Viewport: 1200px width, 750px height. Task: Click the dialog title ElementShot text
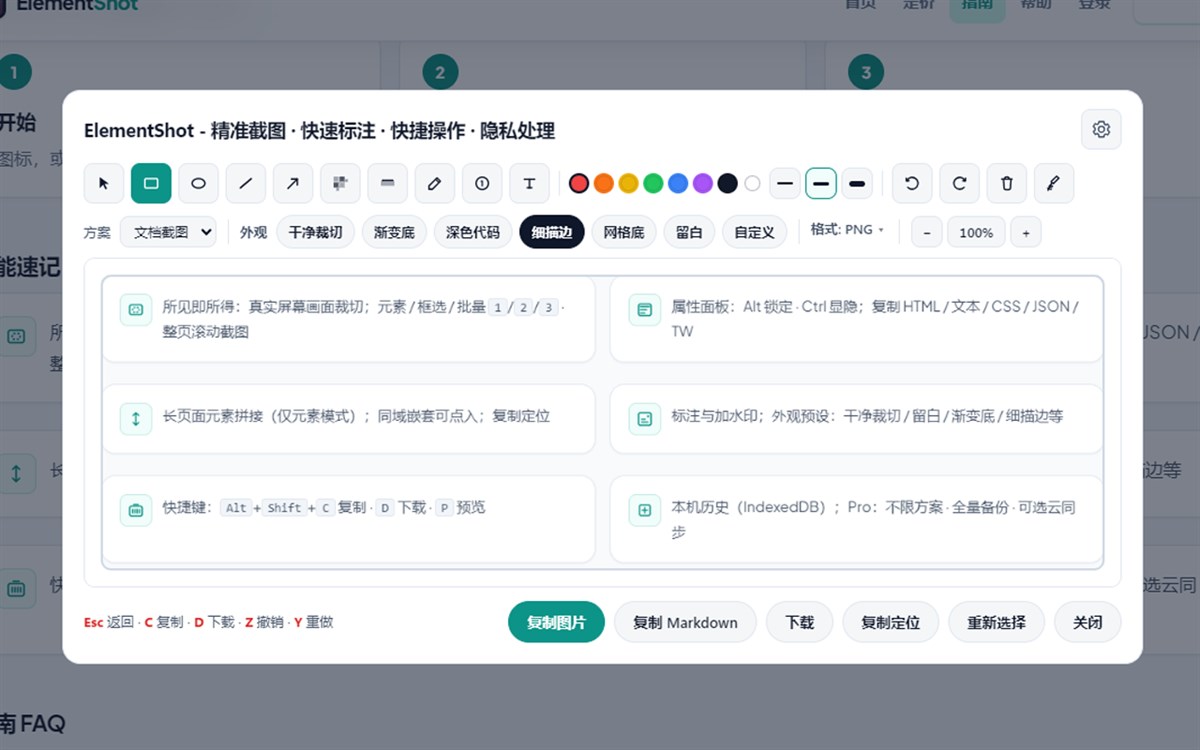(x=319, y=130)
